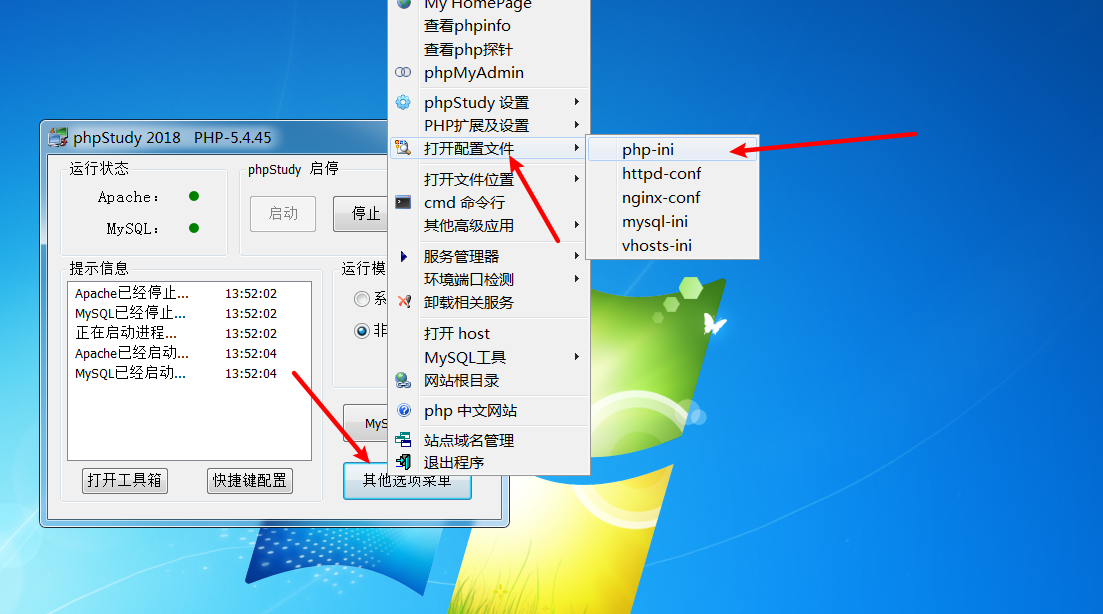Click the 快捷键配置 button
Image resolution: width=1103 pixels, height=614 pixels.
(250, 480)
